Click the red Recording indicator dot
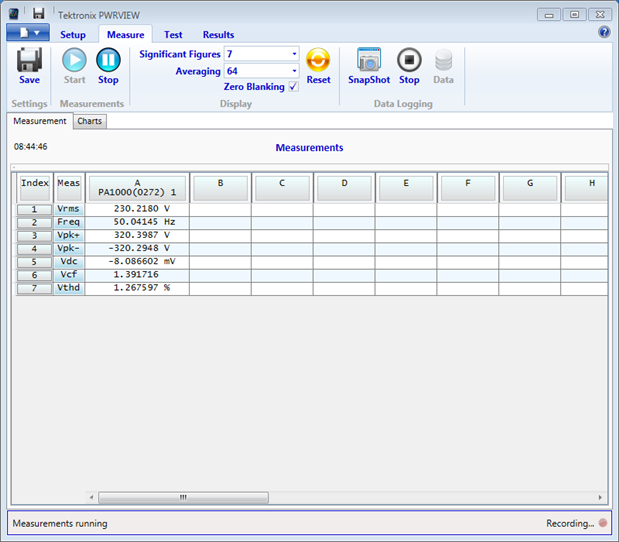 click(603, 523)
